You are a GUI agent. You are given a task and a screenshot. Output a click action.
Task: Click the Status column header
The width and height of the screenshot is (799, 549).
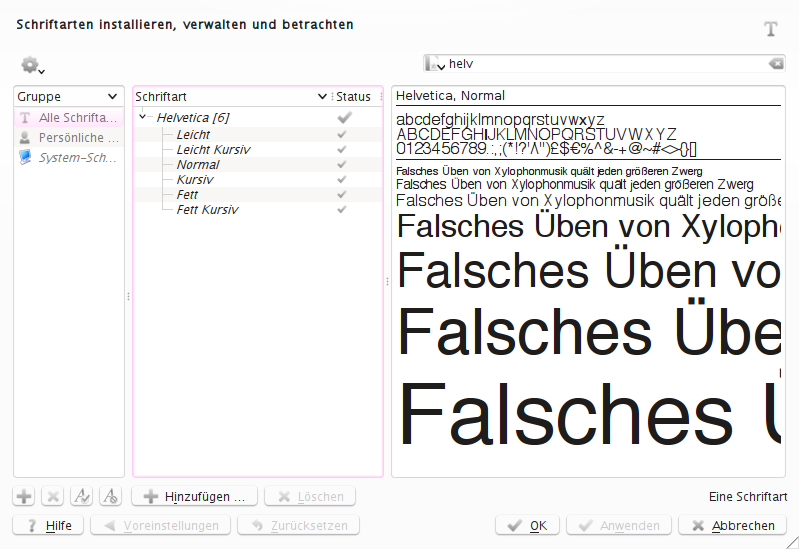point(357,96)
